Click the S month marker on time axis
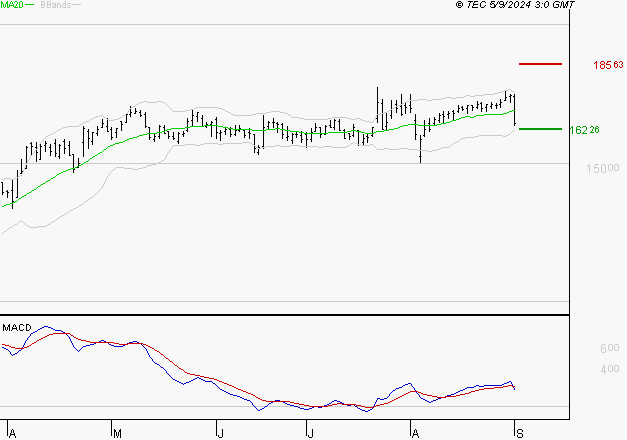This screenshot has height=440, width=627. click(520, 434)
